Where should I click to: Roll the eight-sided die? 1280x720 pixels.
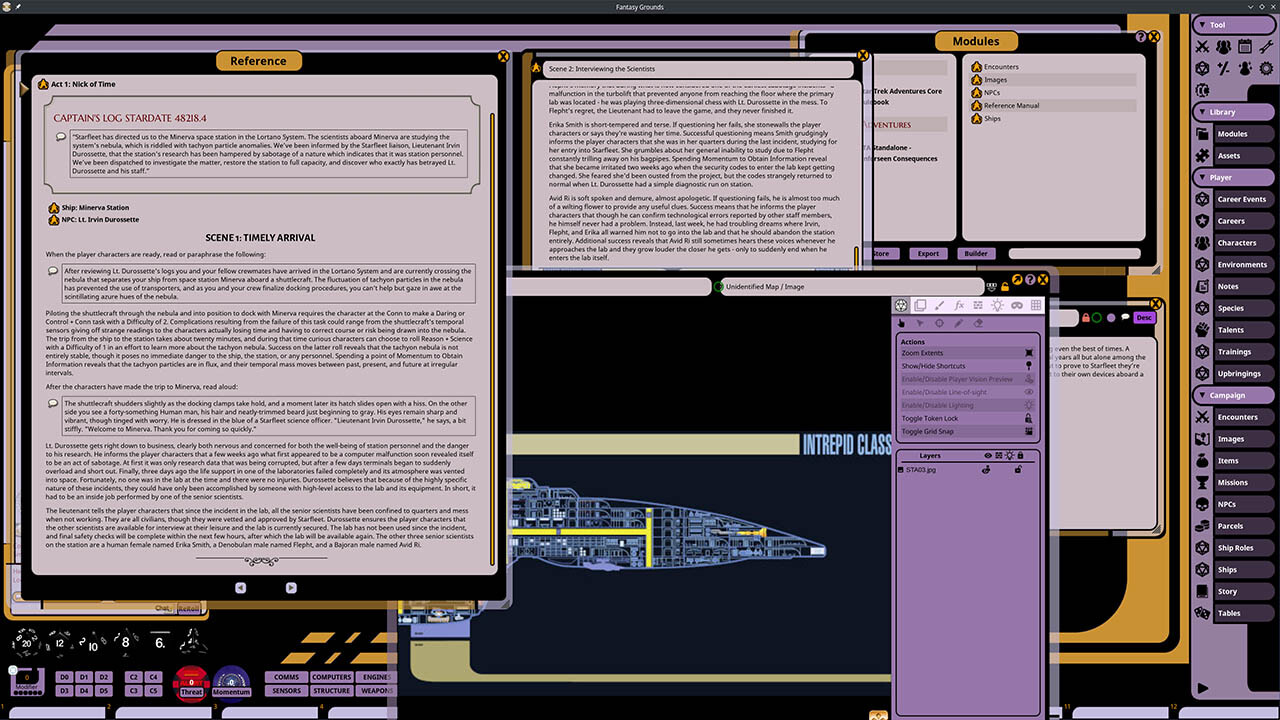click(124, 643)
